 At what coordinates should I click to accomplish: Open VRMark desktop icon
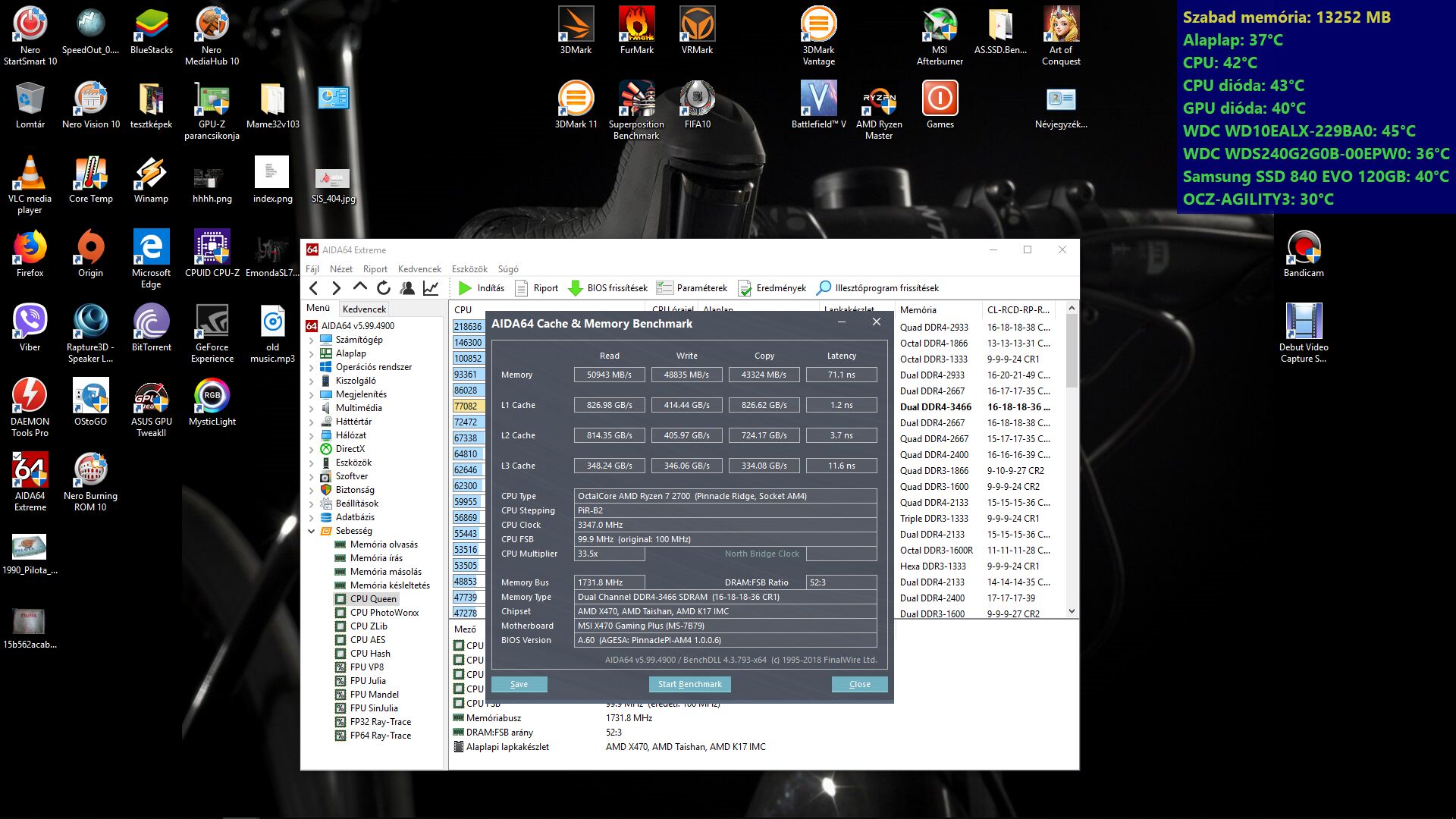(x=697, y=31)
